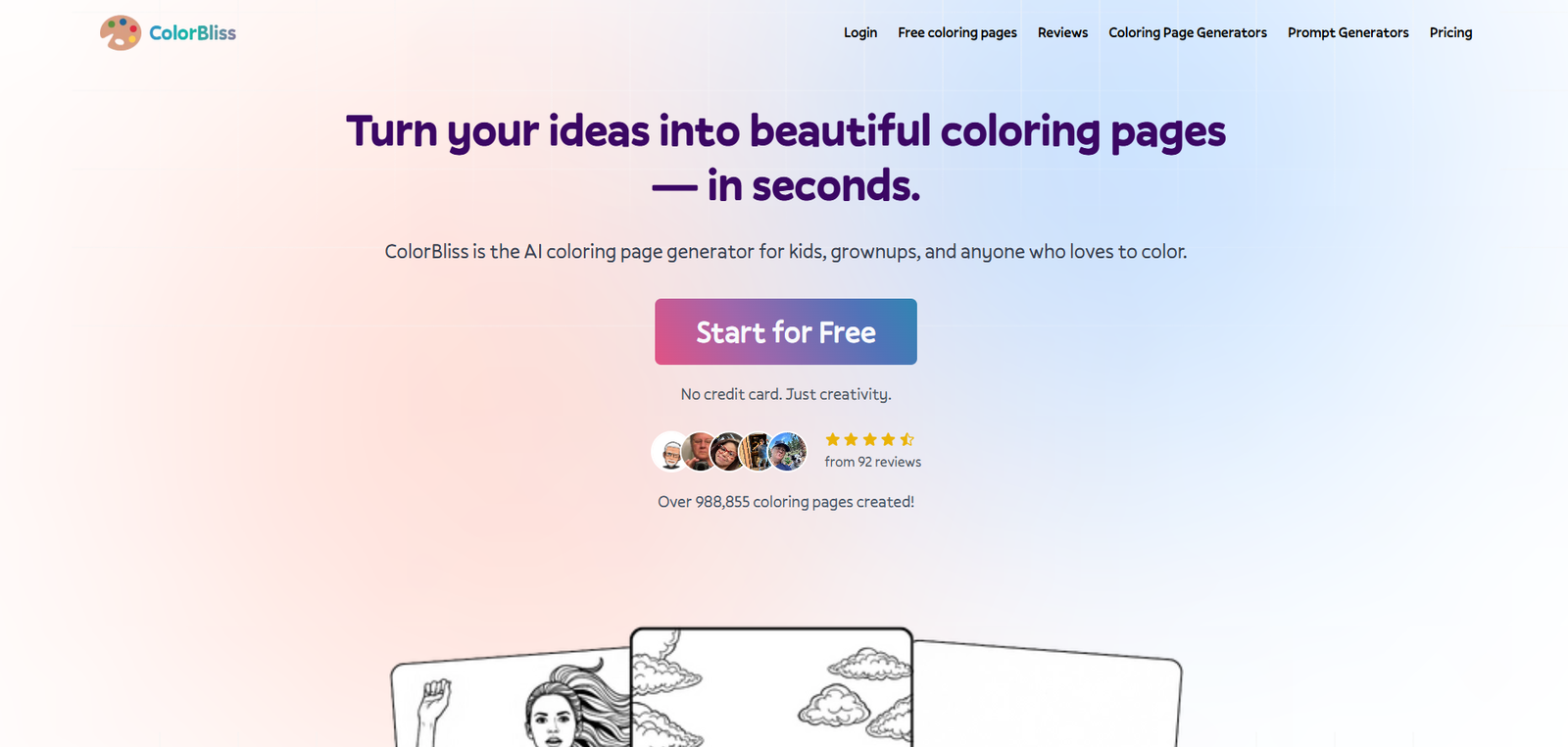Click the fourth reviewer avatar photo
This screenshot has height=747, width=1568.
(758, 452)
